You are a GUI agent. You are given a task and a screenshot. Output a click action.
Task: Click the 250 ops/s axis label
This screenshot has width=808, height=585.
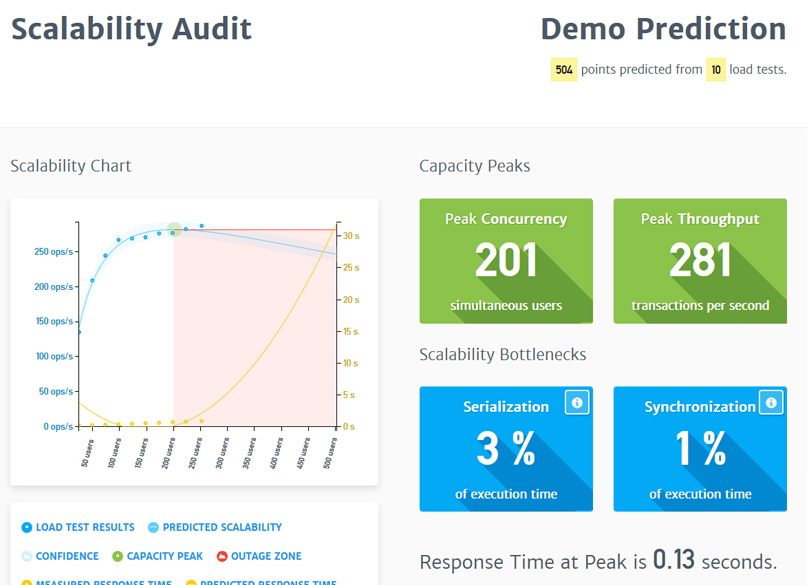[x=54, y=252]
